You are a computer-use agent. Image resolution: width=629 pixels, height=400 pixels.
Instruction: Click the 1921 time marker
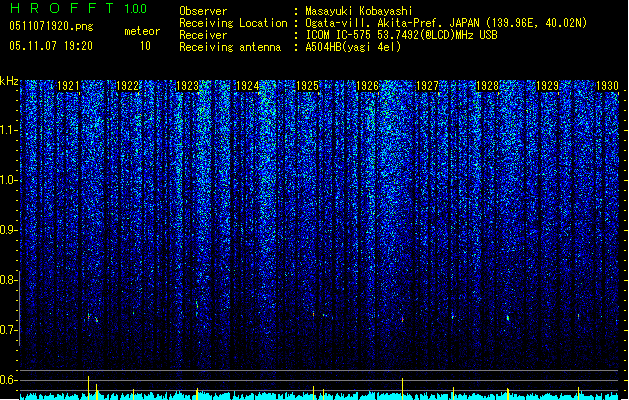click(68, 86)
